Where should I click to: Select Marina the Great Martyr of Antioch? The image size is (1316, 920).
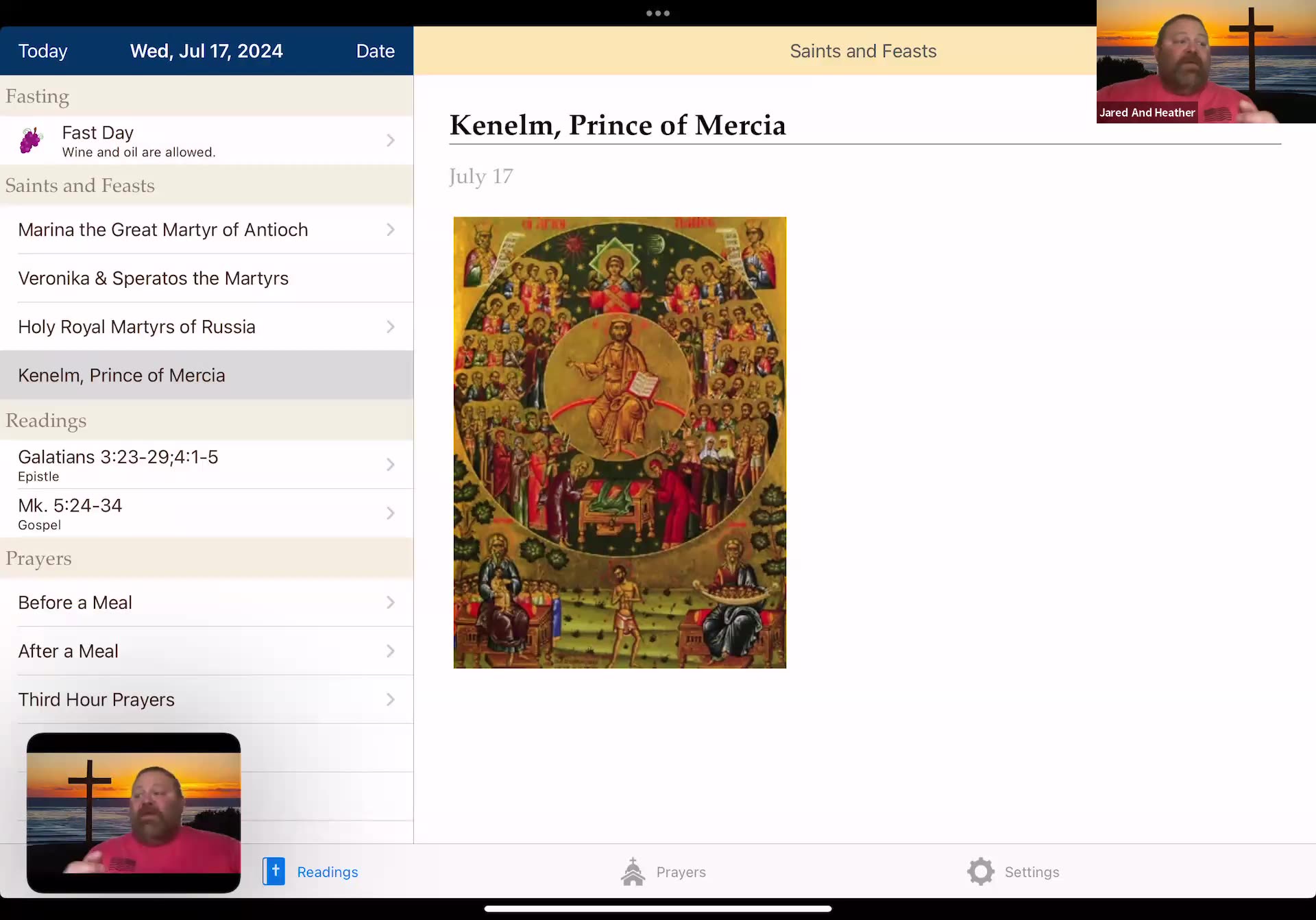point(206,230)
